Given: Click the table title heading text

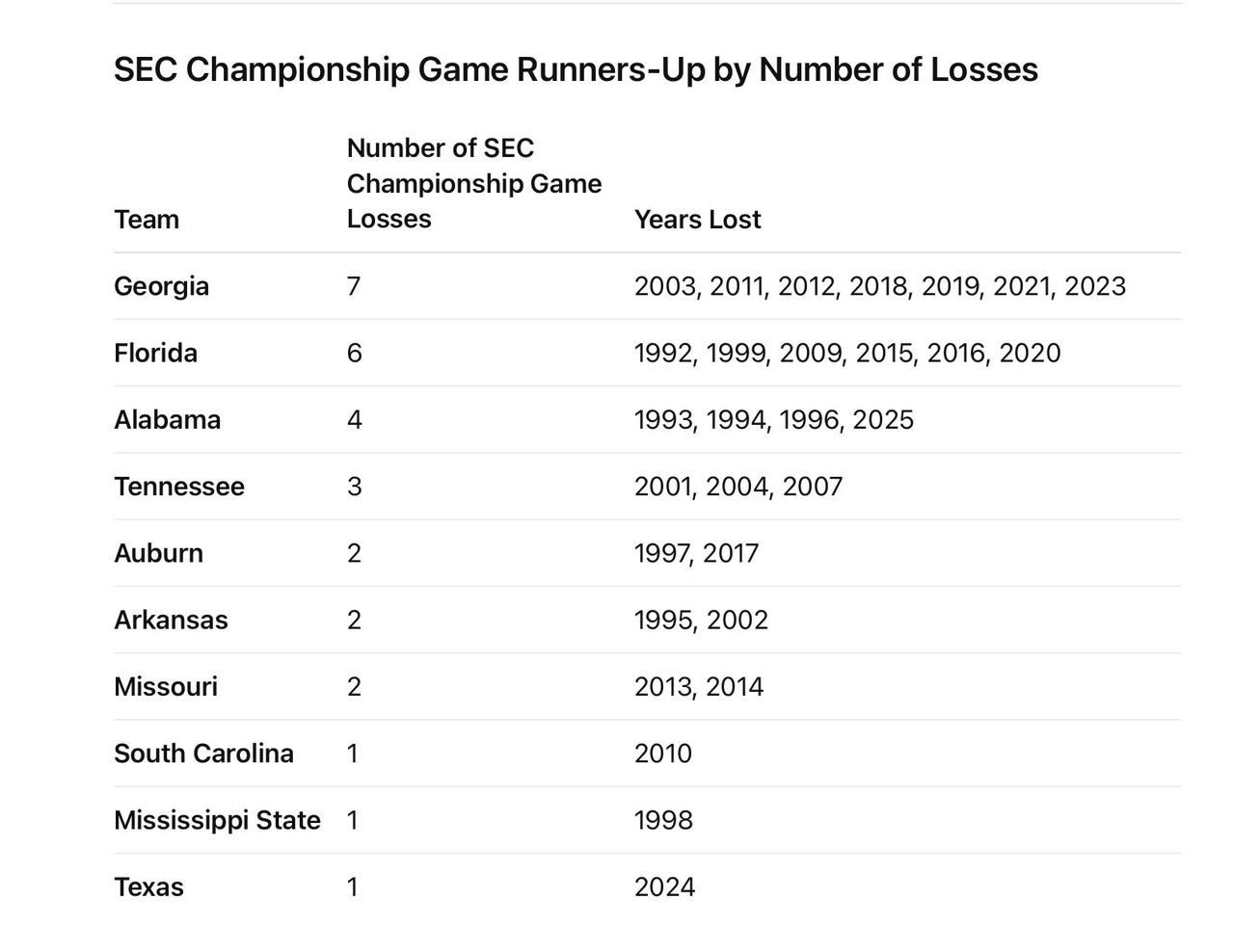Looking at the screenshot, I should 576,69.
